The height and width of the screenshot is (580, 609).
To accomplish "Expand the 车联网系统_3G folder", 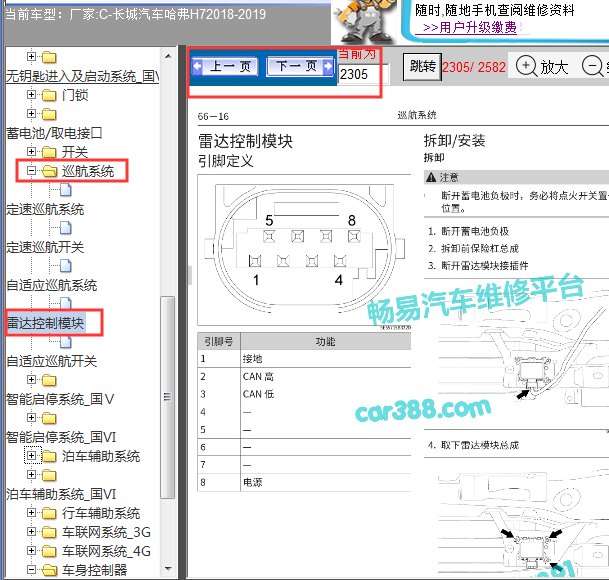I will (x=31, y=532).
